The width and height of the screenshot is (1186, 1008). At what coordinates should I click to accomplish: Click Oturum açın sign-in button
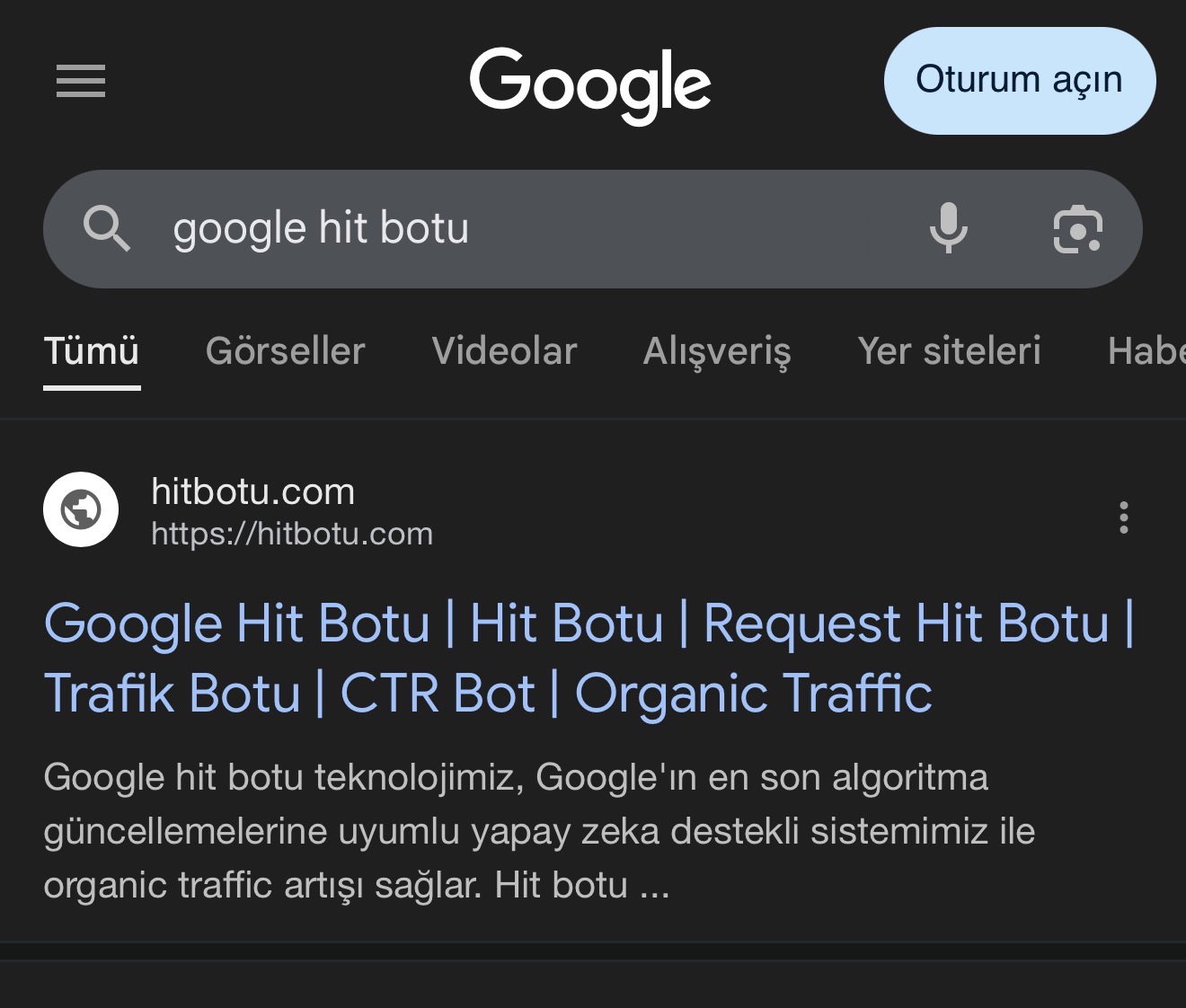pos(1020,81)
